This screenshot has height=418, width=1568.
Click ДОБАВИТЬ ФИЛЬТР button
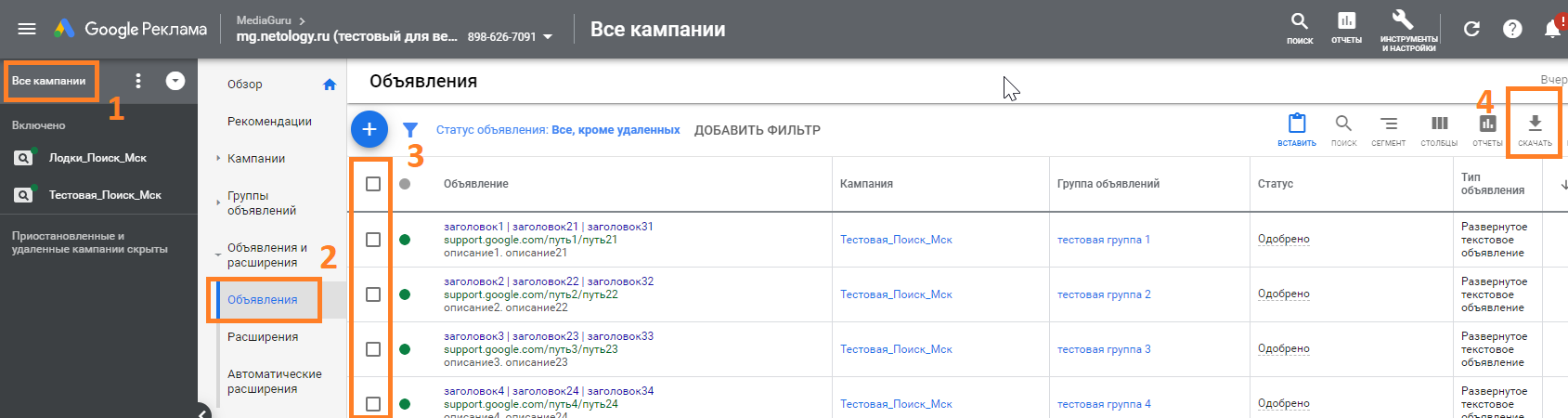point(757,130)
